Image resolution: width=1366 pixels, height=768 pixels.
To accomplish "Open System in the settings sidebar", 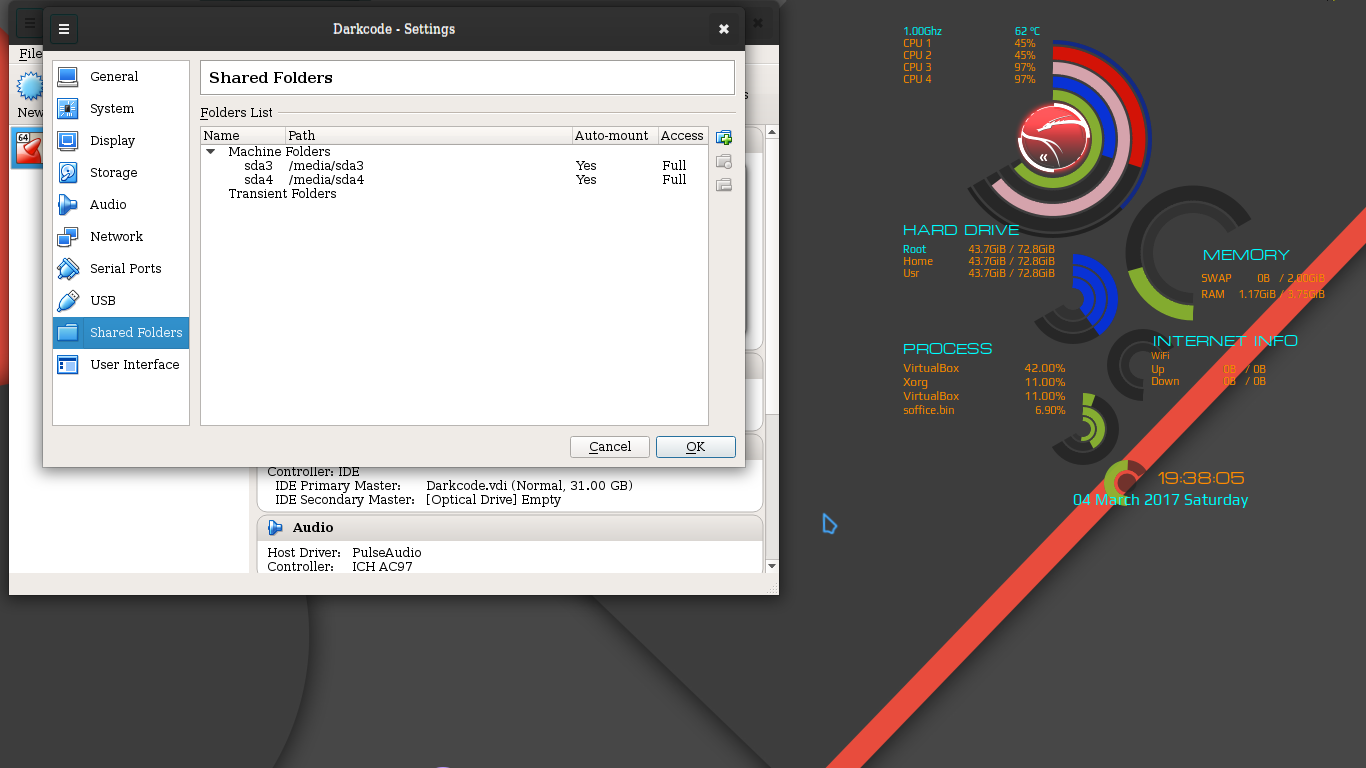I will [121, 109].
